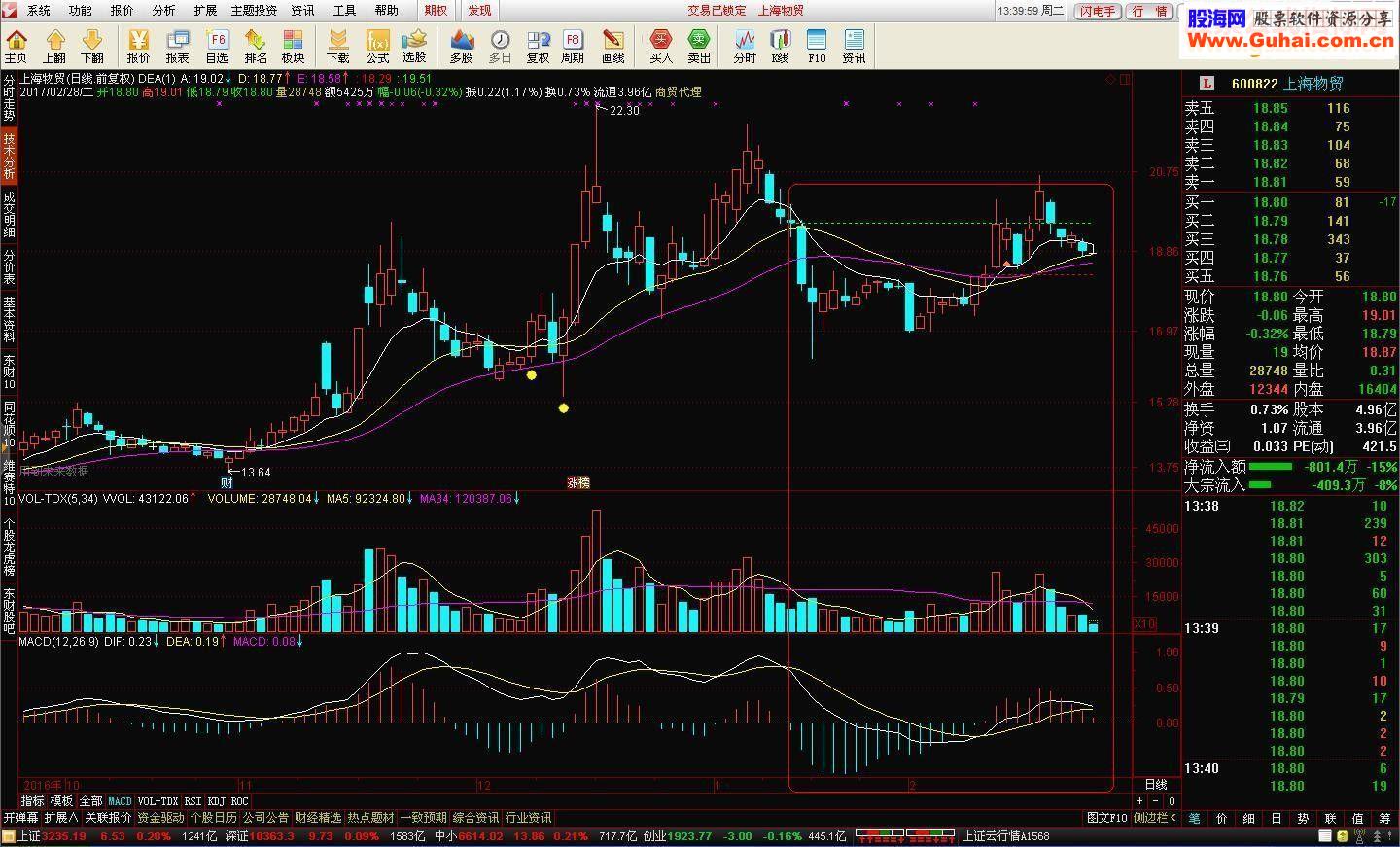Select the 成交明细 side tab

point(9,213)
